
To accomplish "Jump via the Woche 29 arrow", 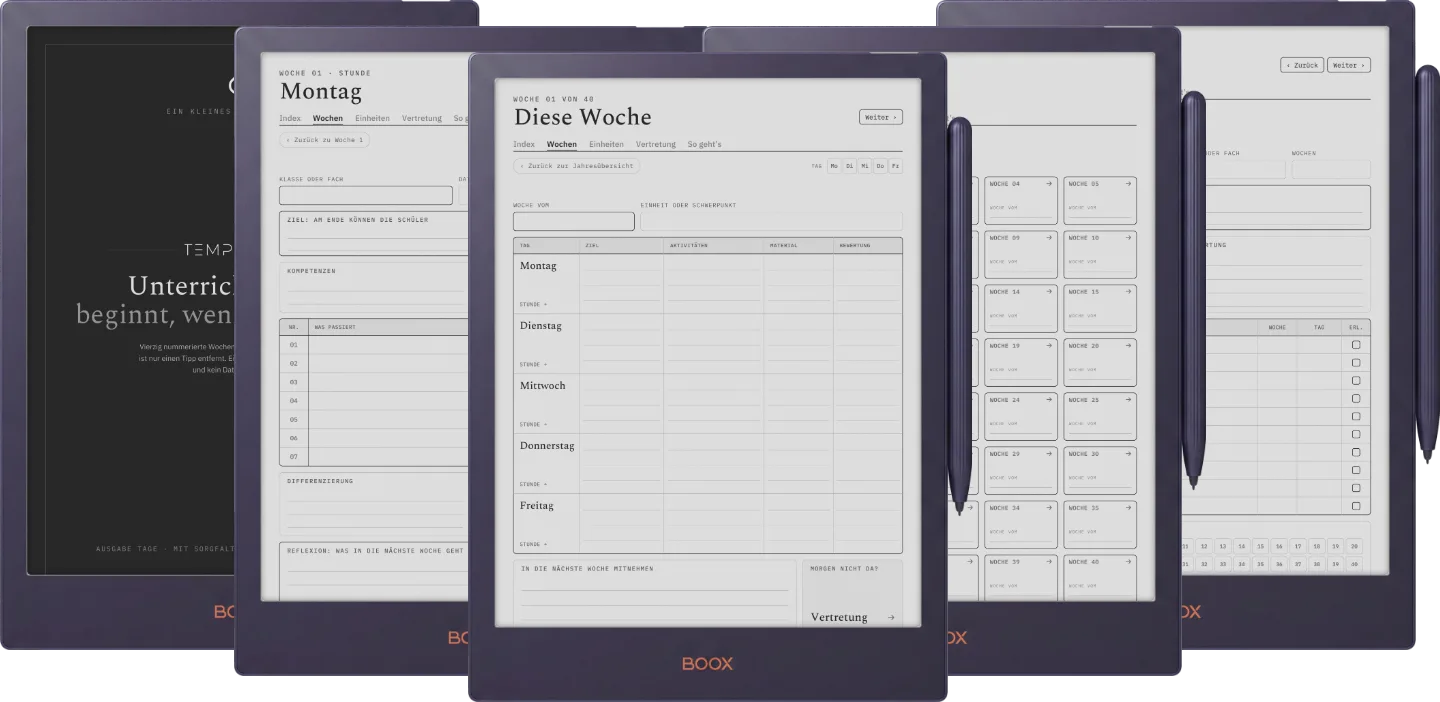I will [1049, 453].
